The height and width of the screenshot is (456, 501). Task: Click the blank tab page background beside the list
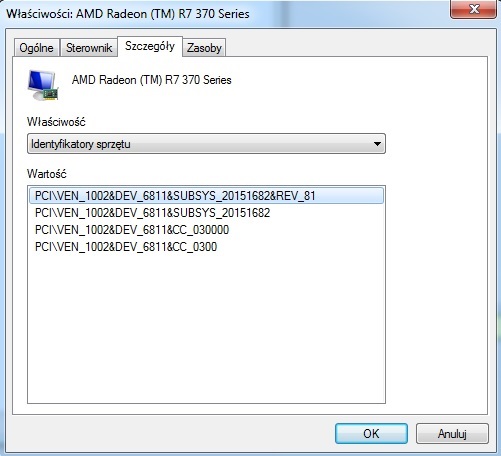point(437,267)
